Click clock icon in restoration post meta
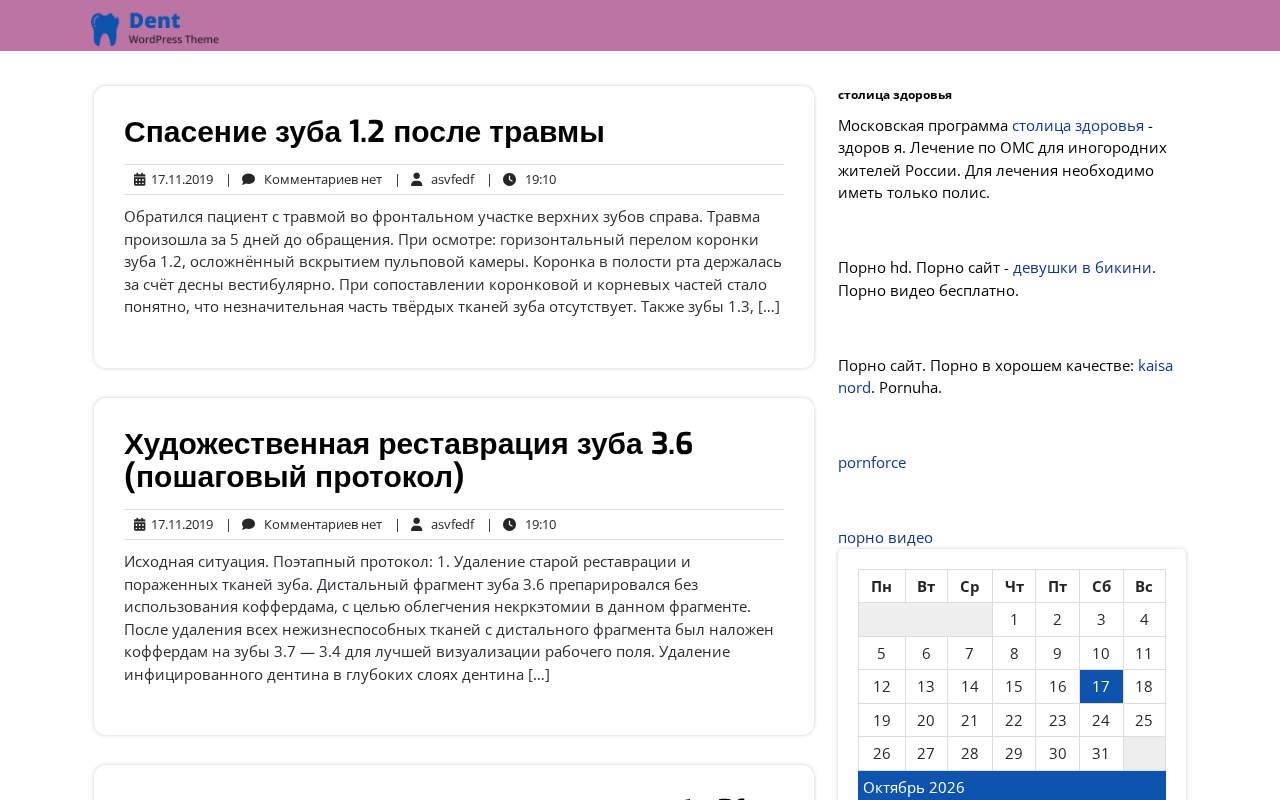The image size is (1280, 800). [x=510, y=525]
